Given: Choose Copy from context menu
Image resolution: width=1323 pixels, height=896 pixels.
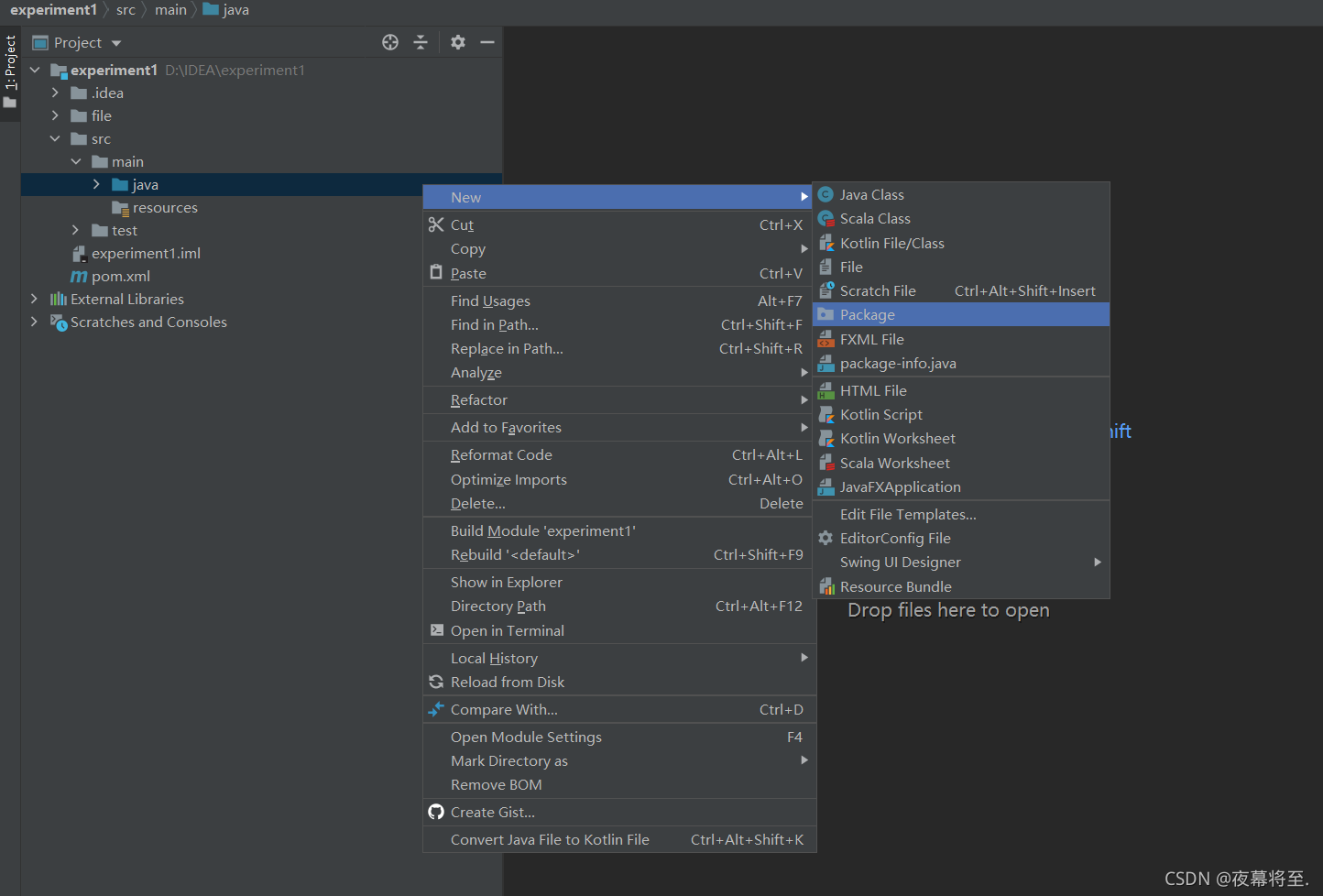Looking at the screenshot, I should point(619,248).
